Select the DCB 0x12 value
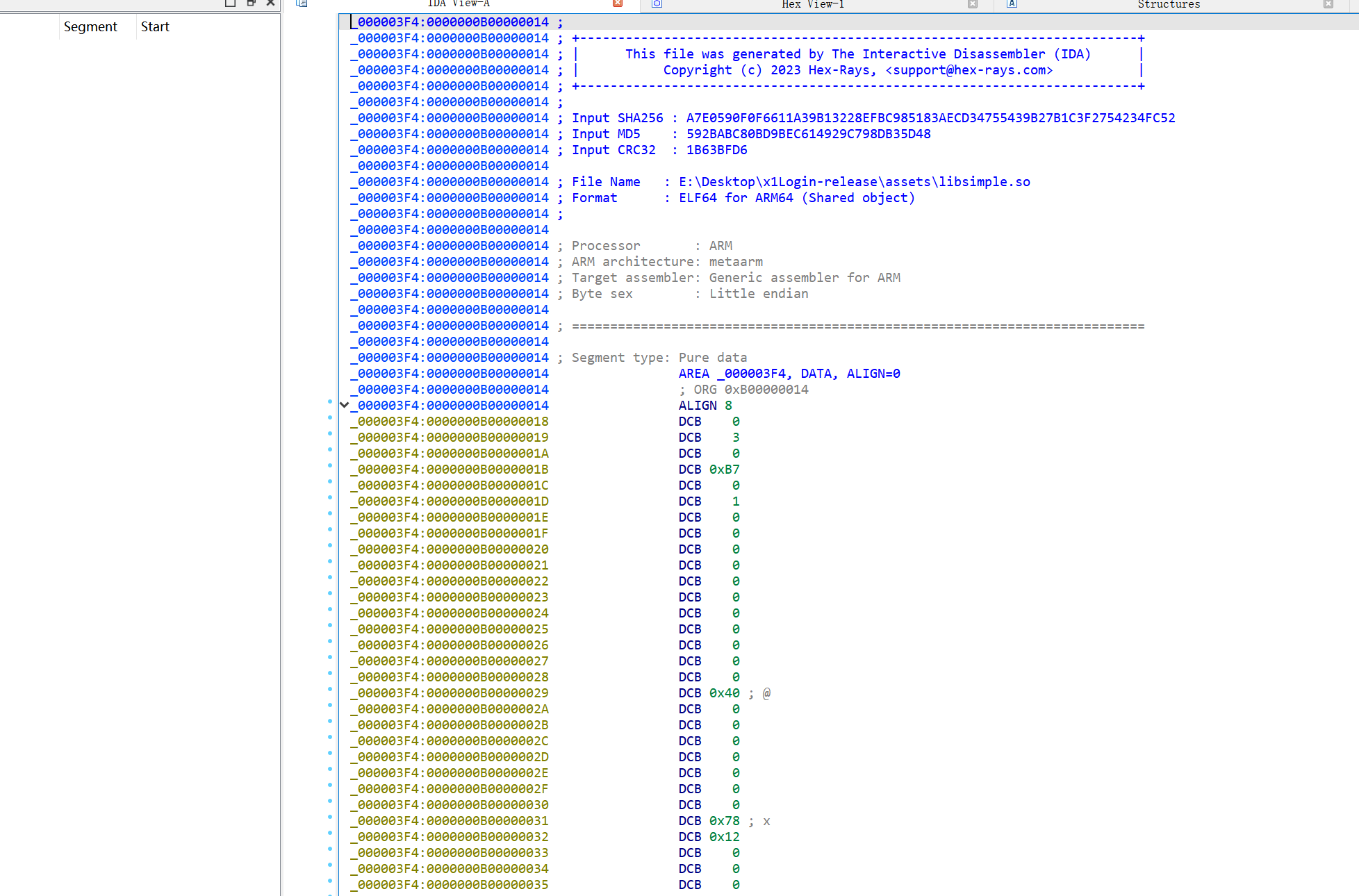This screenshot has height=896, width=1359. (x=724, y=837)
